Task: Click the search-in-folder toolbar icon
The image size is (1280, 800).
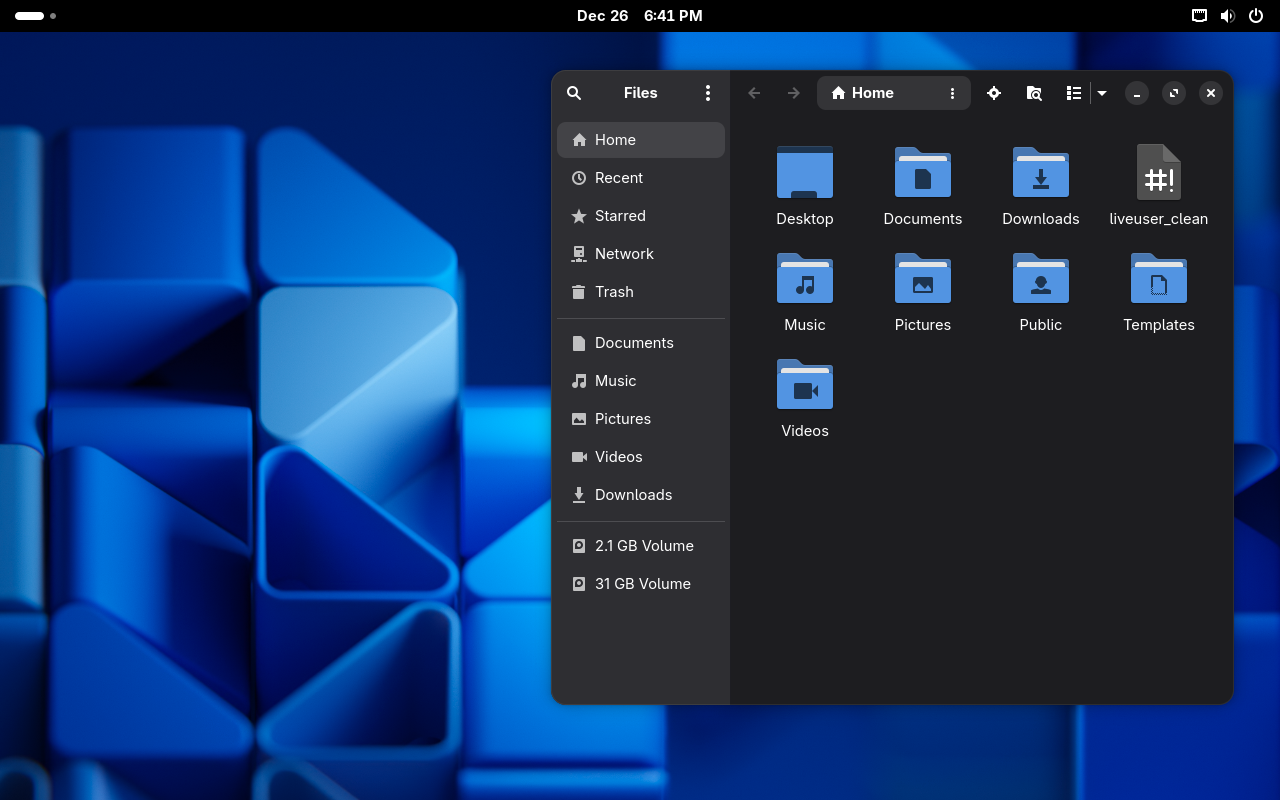Action: point(1034,93)
